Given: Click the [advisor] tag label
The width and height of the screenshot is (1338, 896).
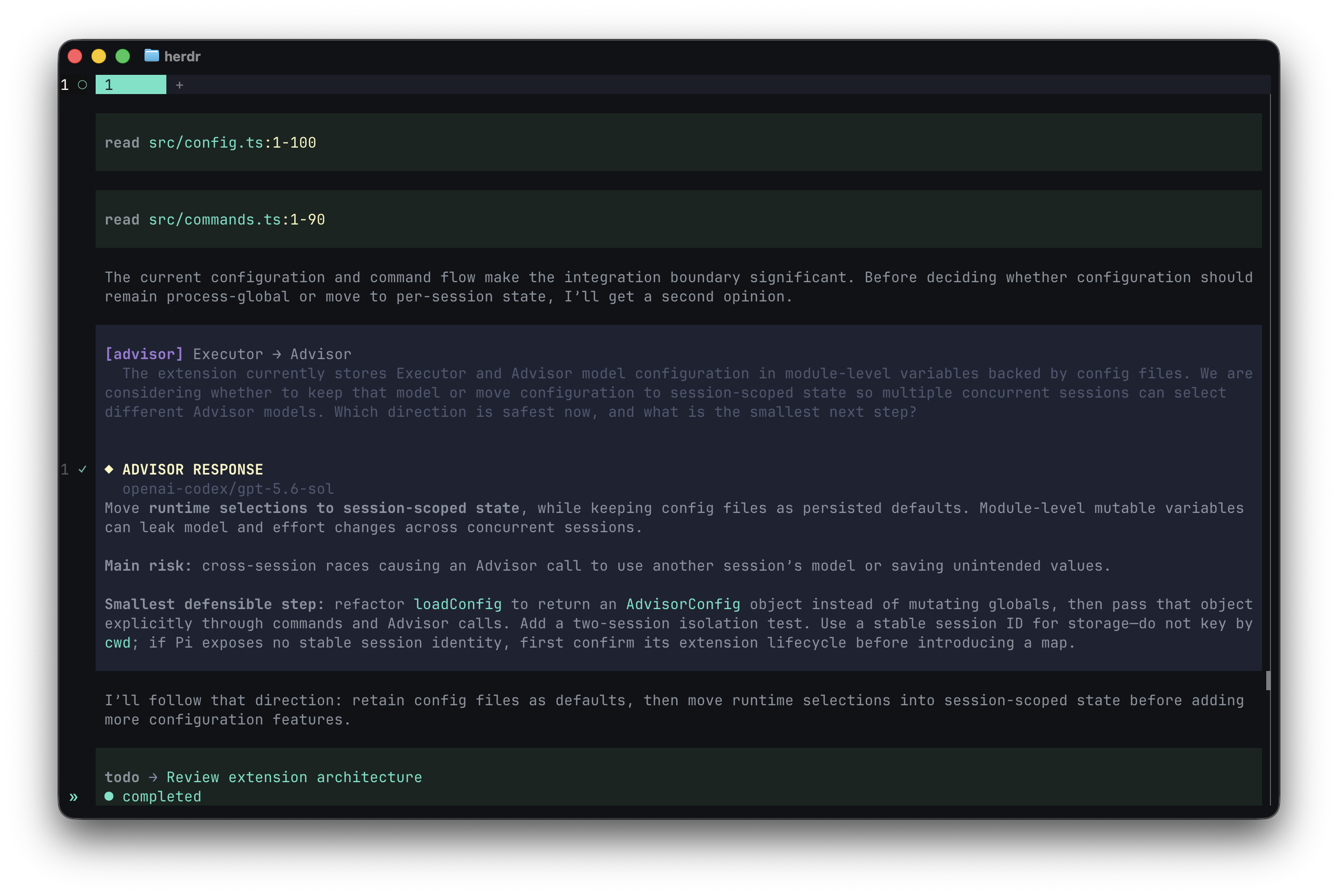Looking at the screenshot, I should [144, 354].
